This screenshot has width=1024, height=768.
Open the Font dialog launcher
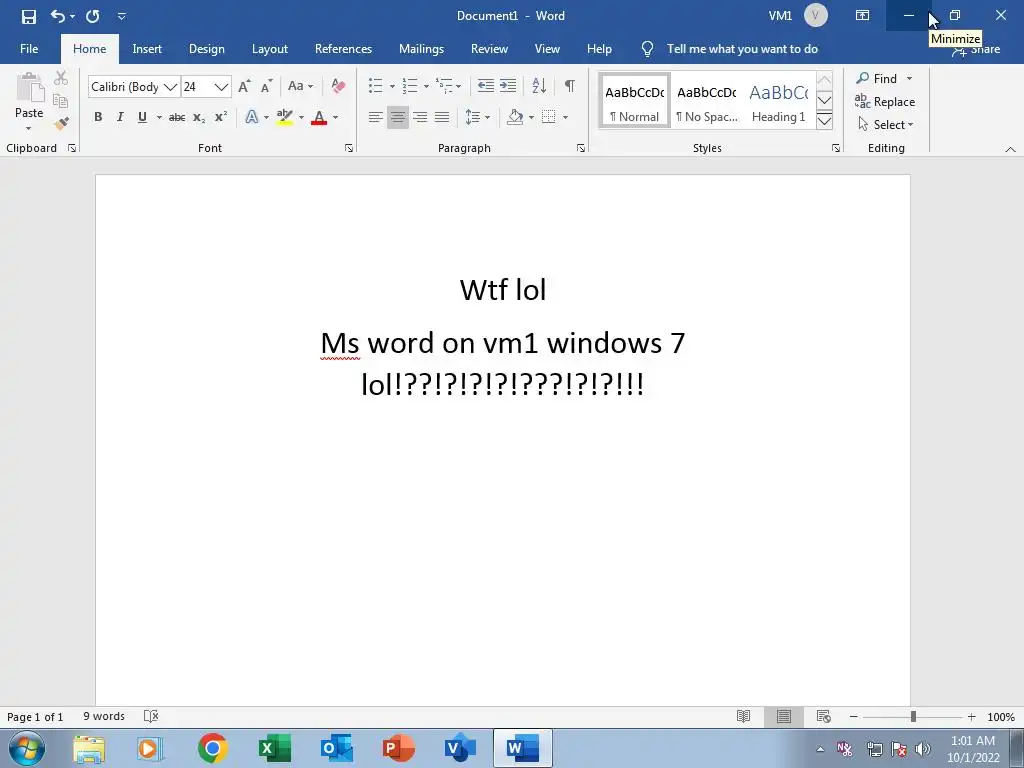point(349,148)
